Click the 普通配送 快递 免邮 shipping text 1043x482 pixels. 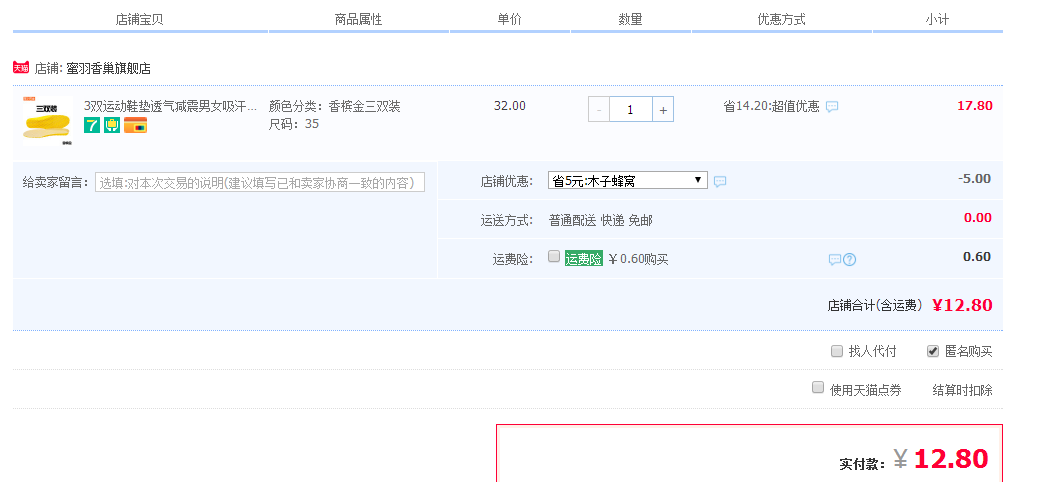(x=601, y=220)
